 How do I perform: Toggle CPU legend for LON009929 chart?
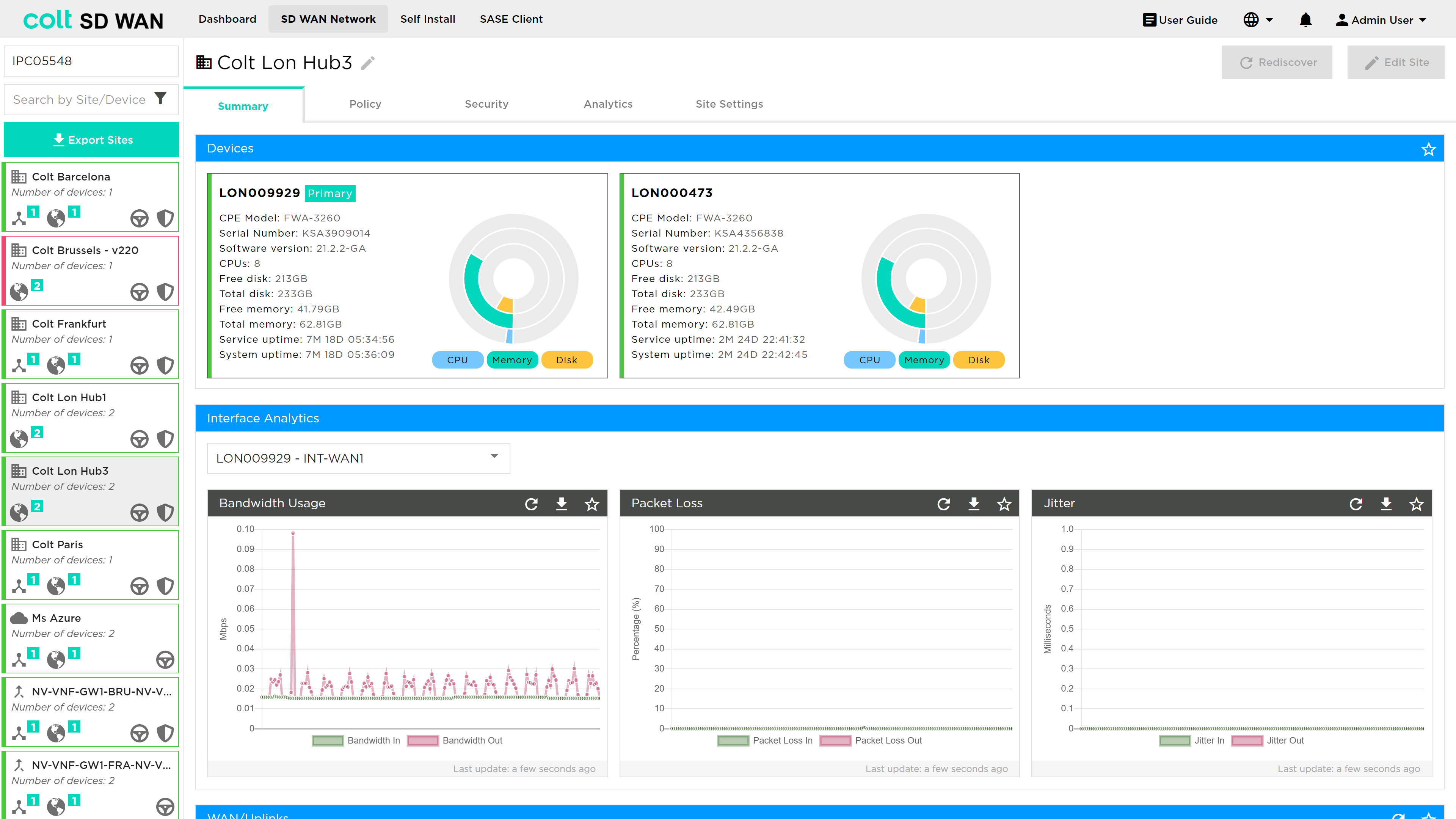458,360
